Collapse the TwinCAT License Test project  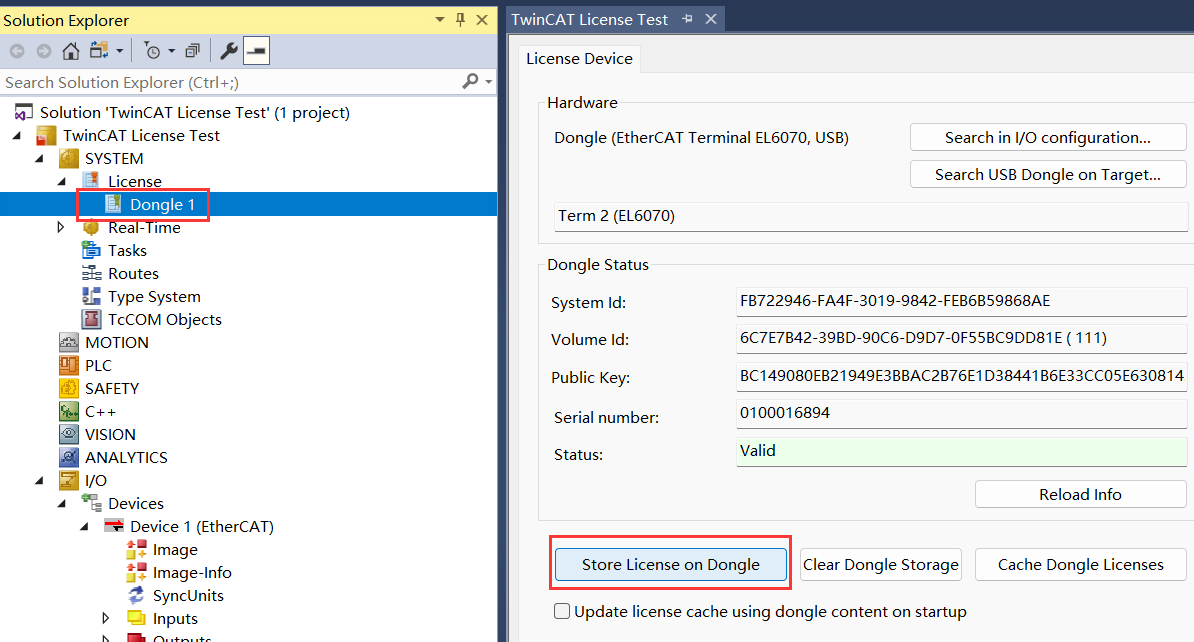click(x=17, y=136)
